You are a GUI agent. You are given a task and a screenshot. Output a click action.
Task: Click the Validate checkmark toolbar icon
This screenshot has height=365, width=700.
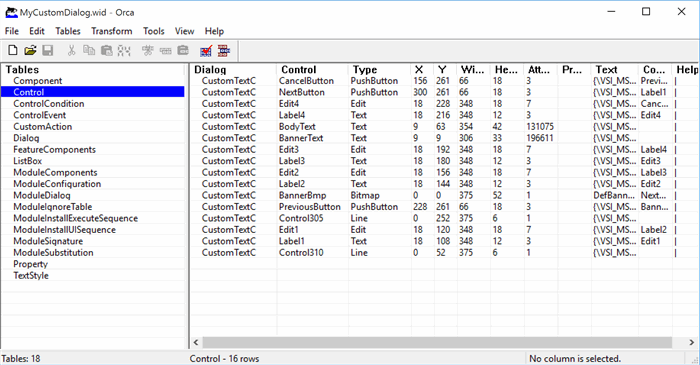[206, 51]
